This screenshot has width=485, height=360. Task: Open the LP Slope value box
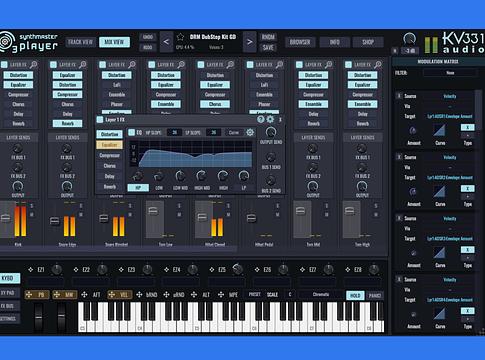[213, 132]
